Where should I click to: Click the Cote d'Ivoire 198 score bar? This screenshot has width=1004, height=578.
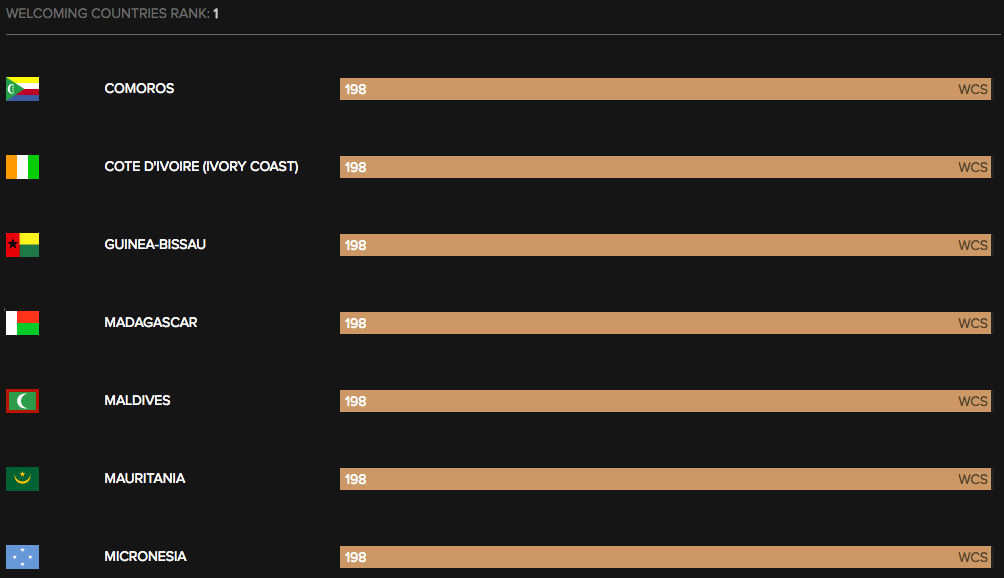665,167
